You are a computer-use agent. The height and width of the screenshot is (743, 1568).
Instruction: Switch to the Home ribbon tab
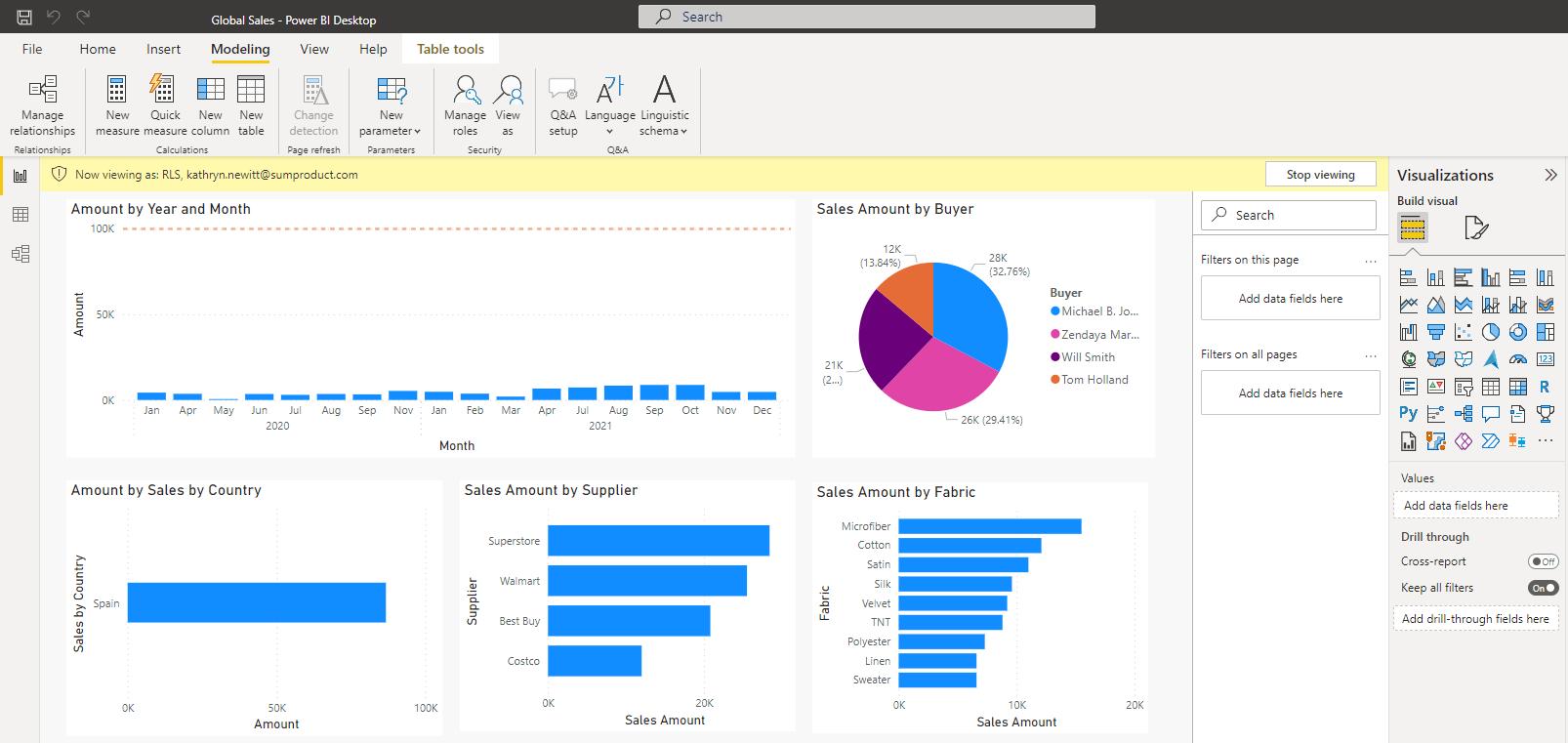(98, 49)
